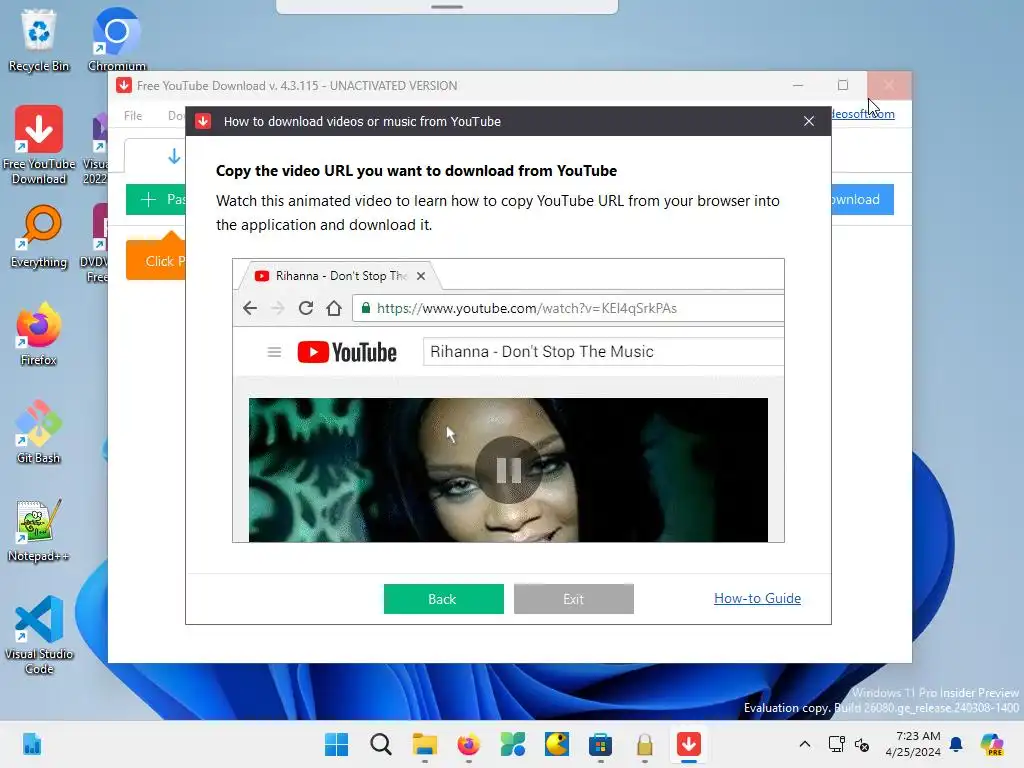Click the blue Download button in main window
Viewport: 1024px width, 768px height.
tap(862, 199)
